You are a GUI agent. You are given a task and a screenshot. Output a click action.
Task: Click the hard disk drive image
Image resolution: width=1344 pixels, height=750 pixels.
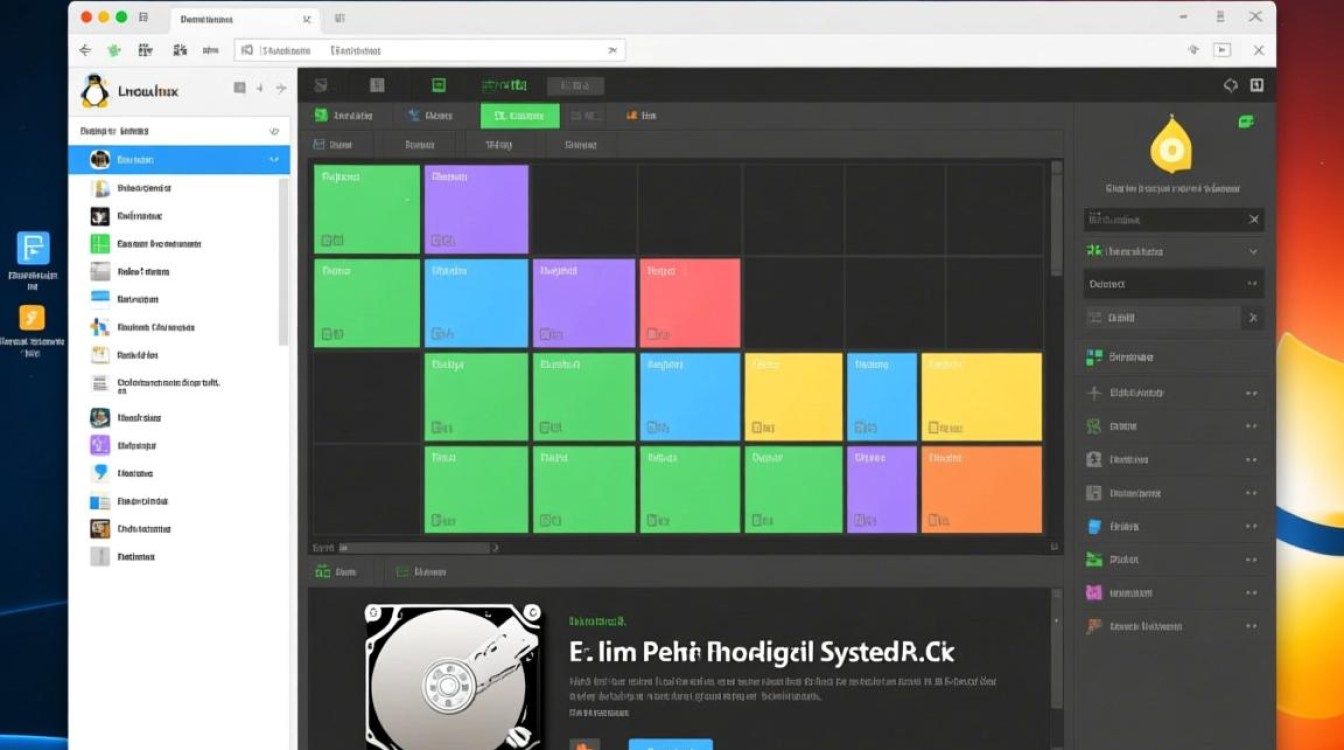coord(453,677)
